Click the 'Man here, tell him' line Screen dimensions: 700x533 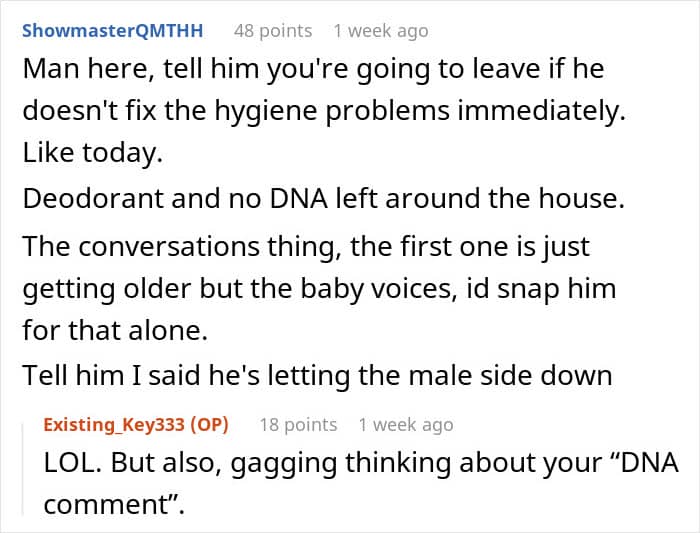pyautogui.click(x=313, y=69)
